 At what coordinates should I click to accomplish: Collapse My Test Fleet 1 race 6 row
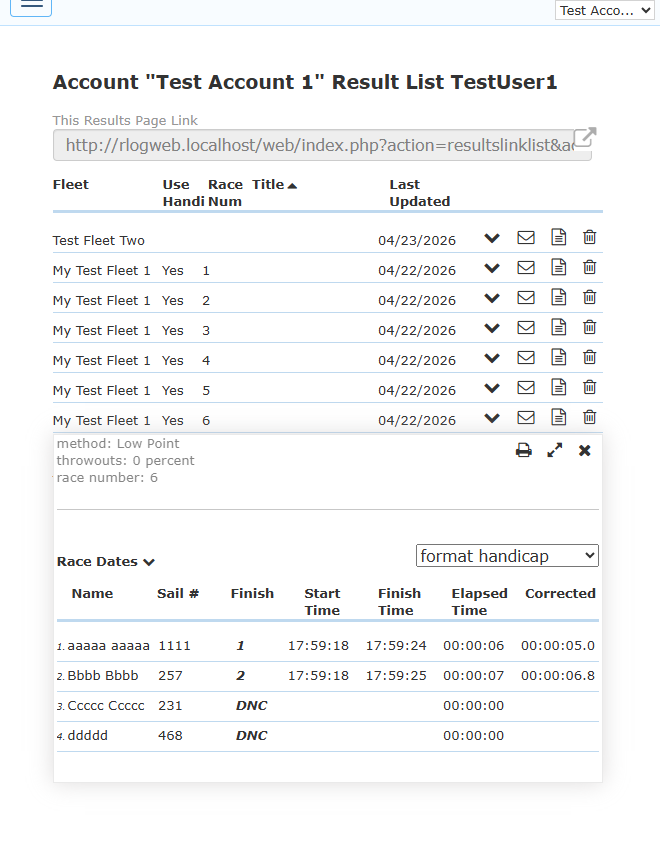click(492, 419)
